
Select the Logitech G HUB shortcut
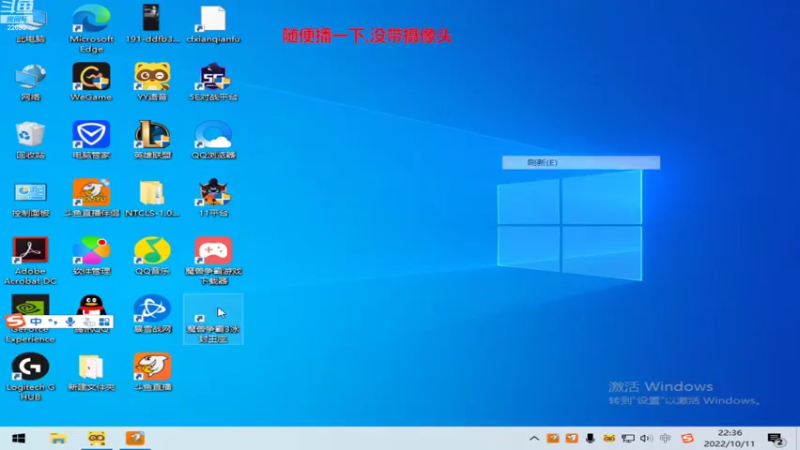pyautogui.click(x=30, y=377)
